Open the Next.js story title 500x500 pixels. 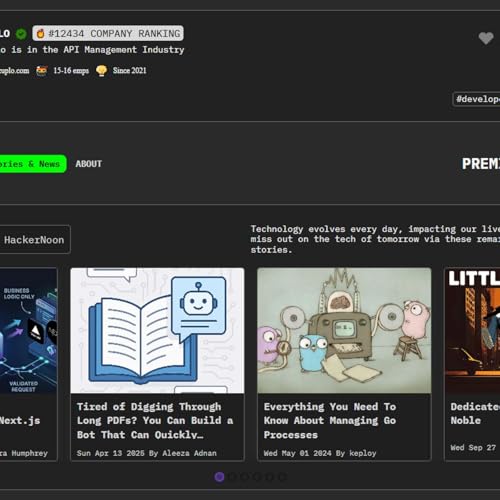click(20, 421)
